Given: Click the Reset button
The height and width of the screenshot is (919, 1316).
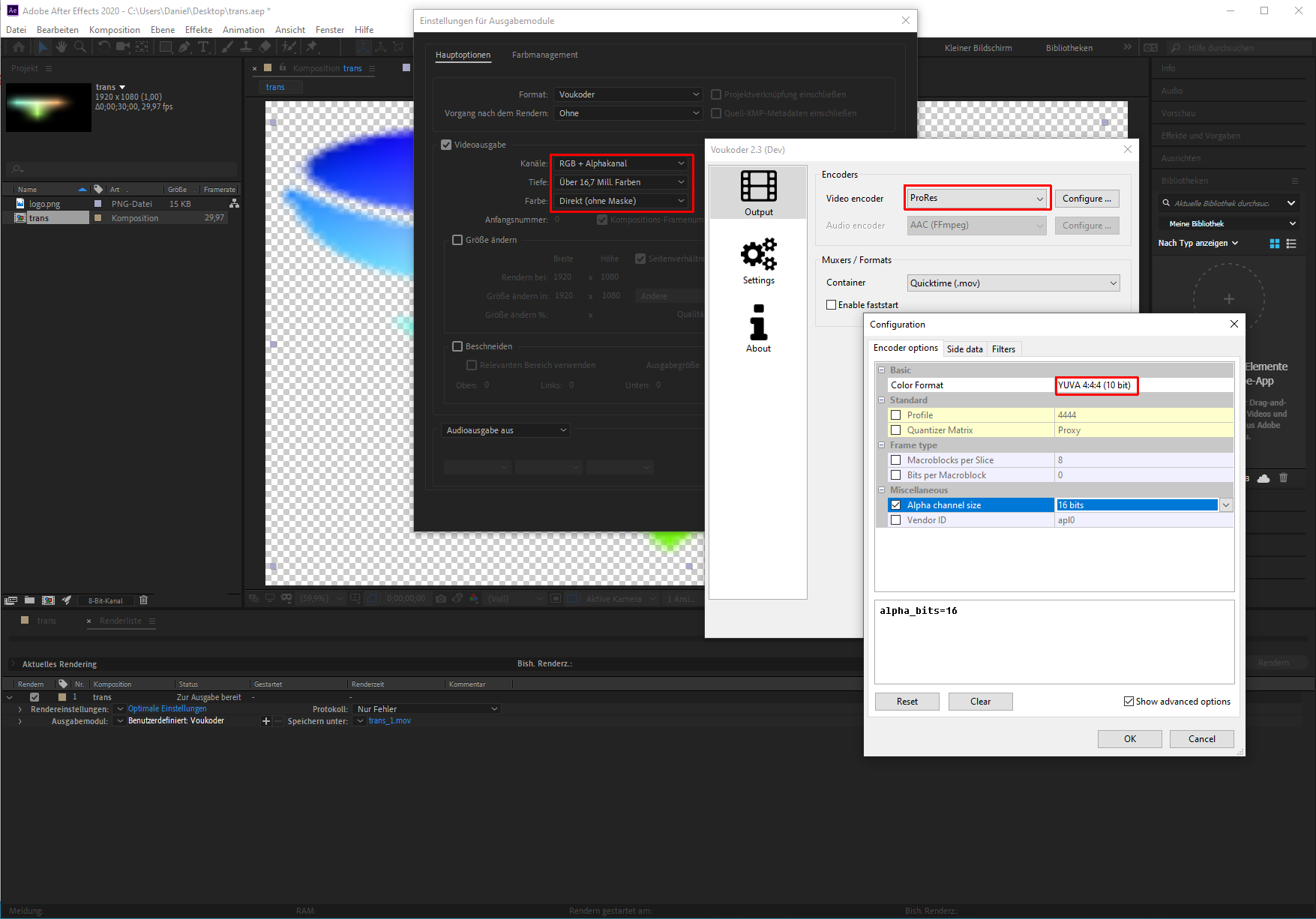Looking at the screenshot, I should pyautogui.click(x=907, y=702).
